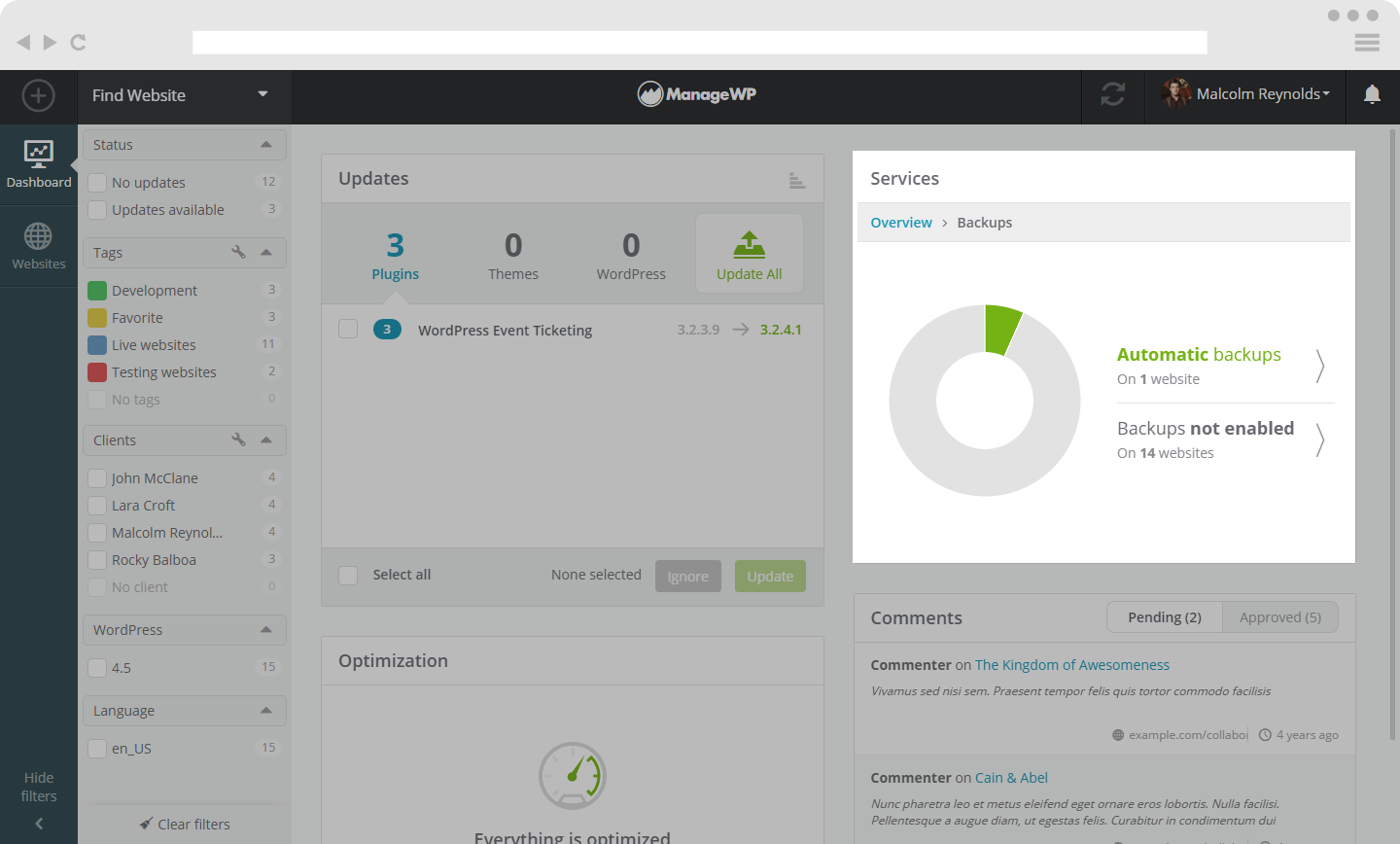Screen dimensions: 1400x844
Task: Click the Backups breadcrumb text
Action: 985,223
